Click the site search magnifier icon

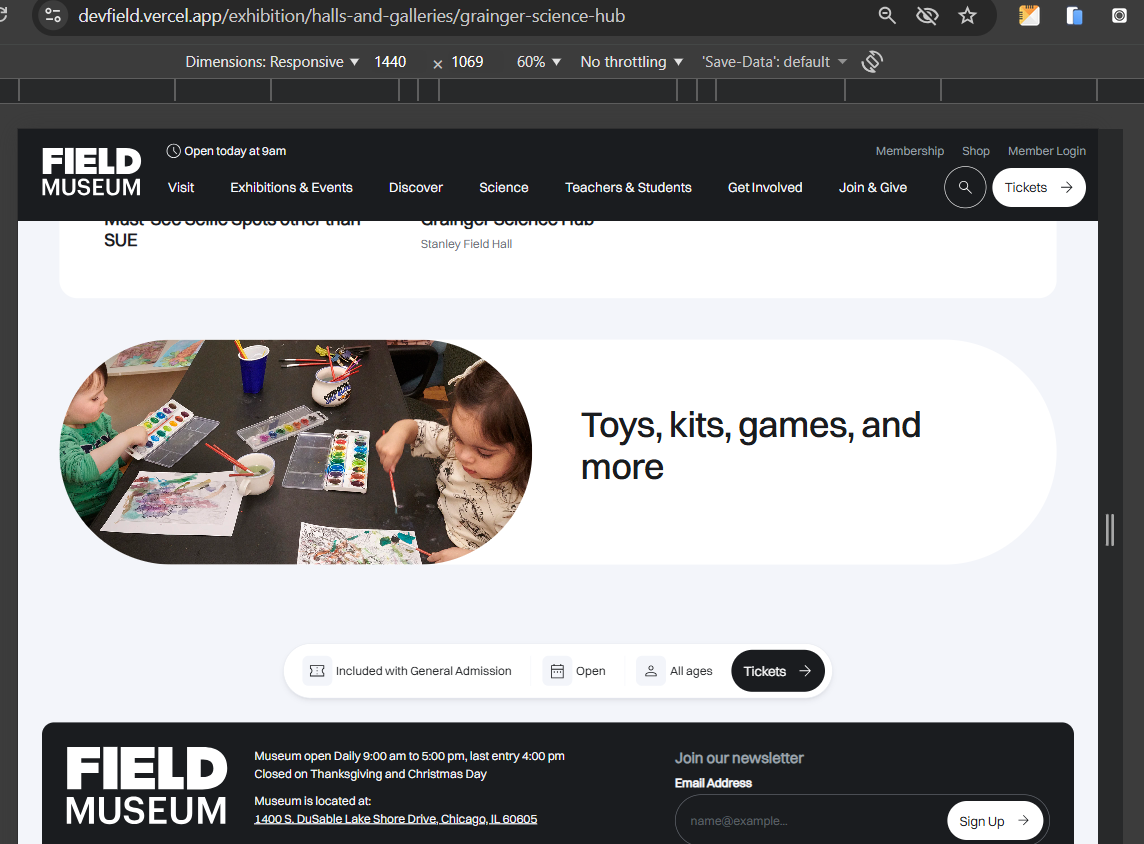click(x=965, y=187)
